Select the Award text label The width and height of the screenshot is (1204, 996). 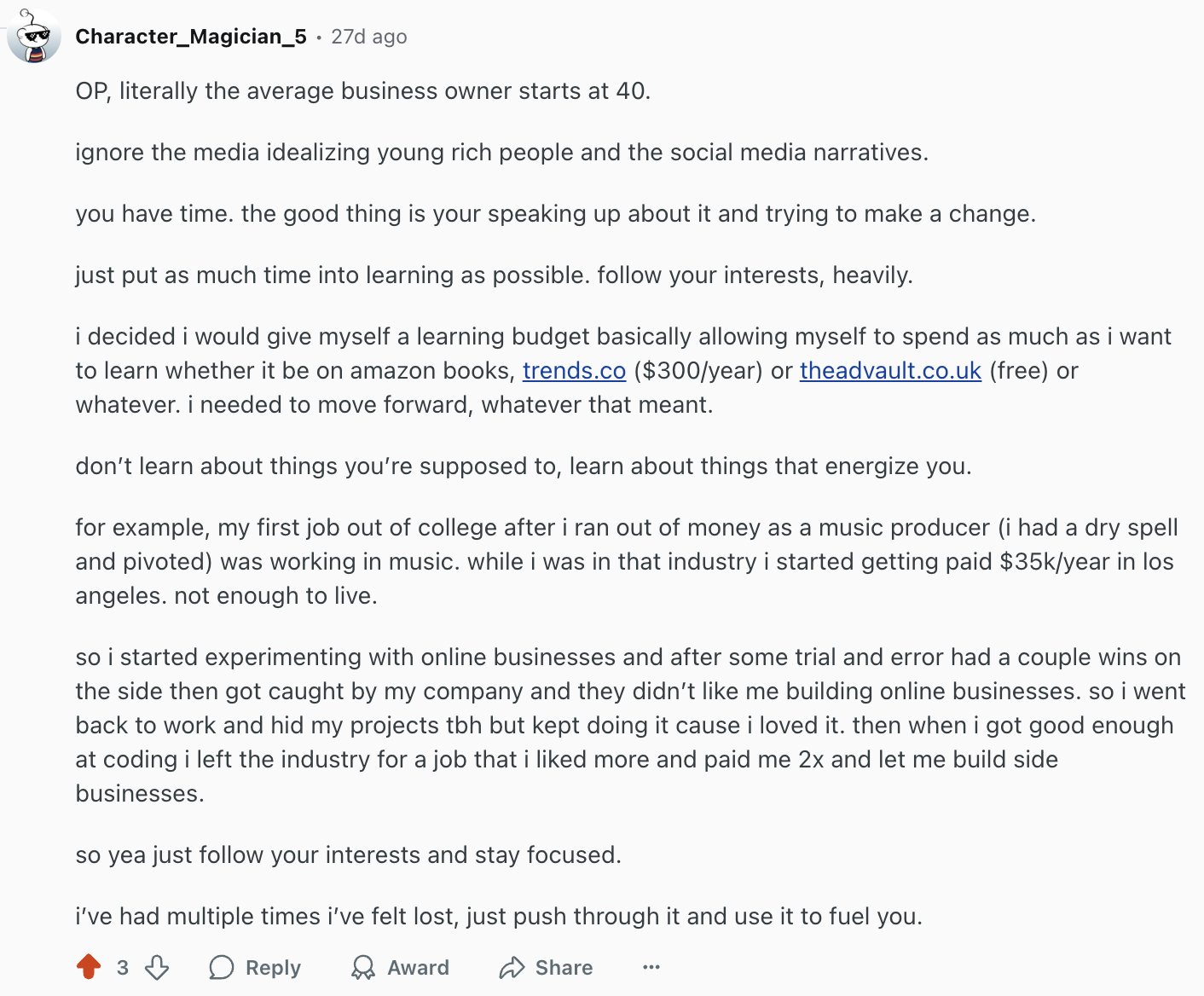pos(418,968)
